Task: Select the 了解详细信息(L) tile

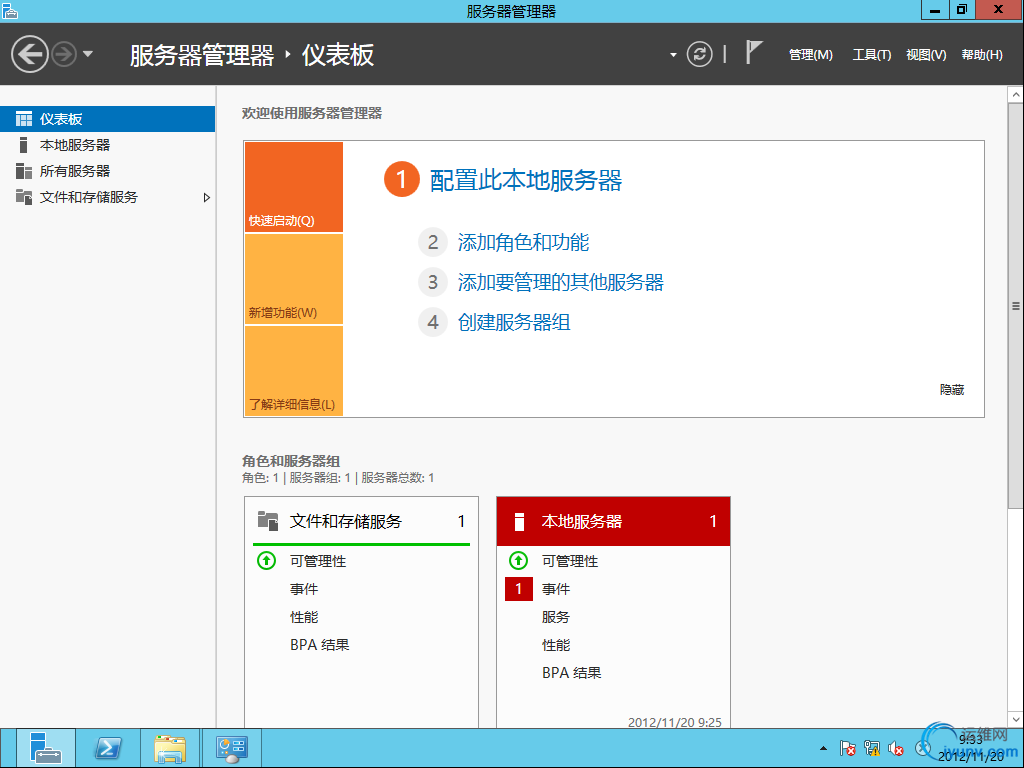Action: point(294,370)
